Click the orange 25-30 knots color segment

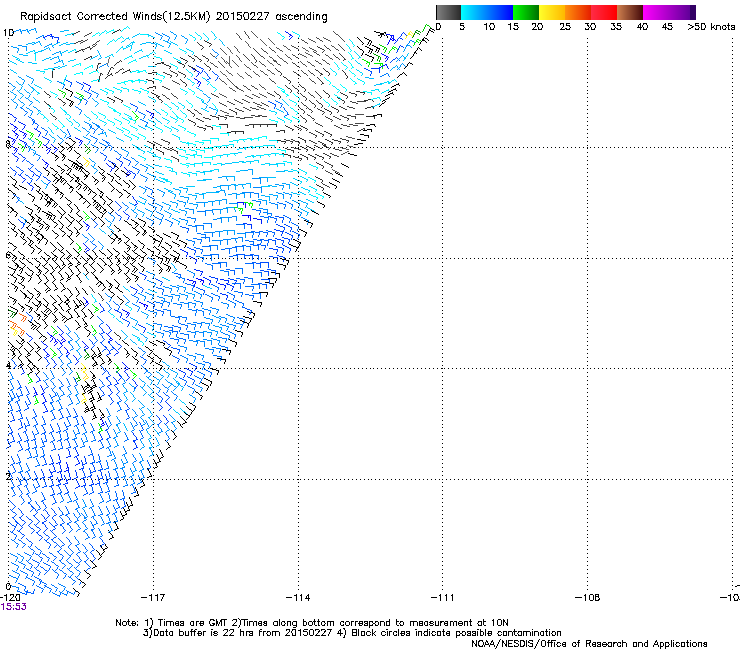point(578,12)
